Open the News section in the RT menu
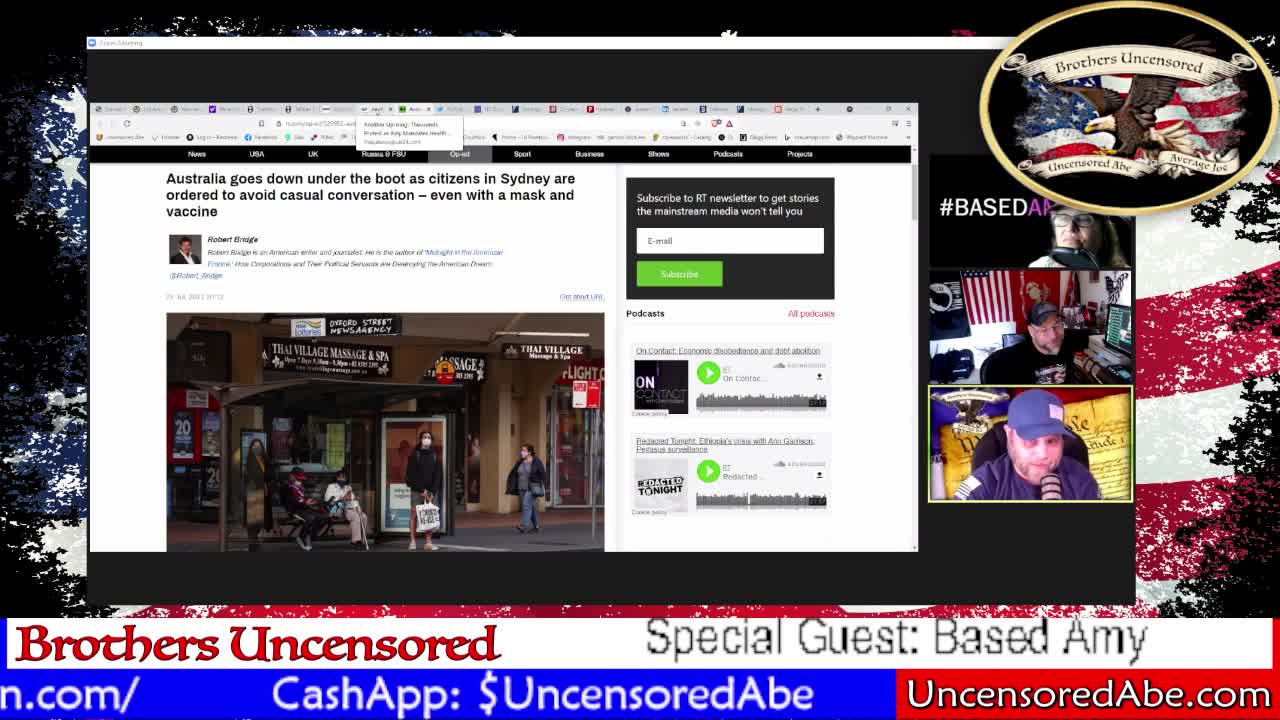This screenshot has height=720, width=1280. [x=197, y=154]
